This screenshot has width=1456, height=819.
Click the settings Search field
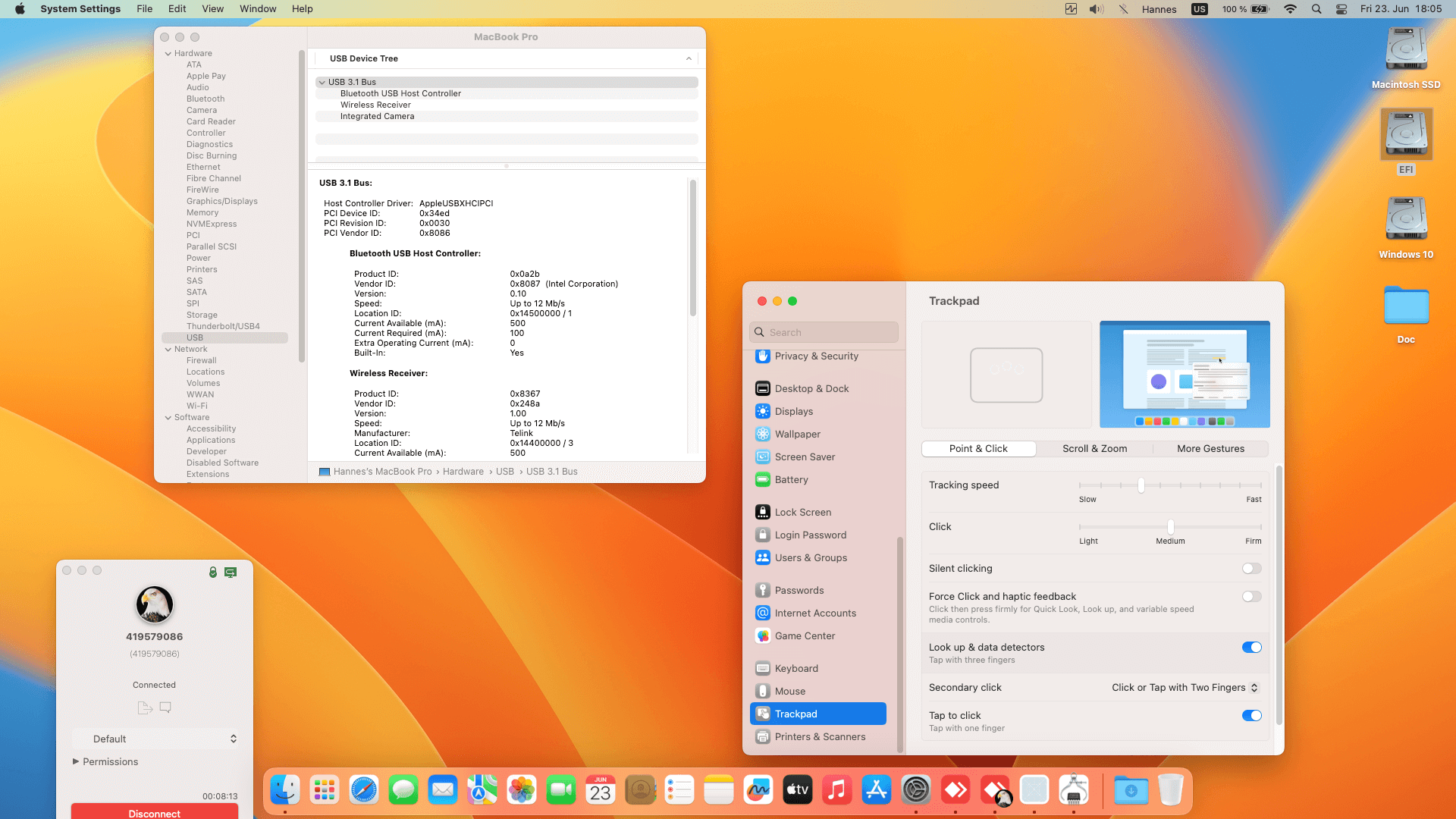824,332
